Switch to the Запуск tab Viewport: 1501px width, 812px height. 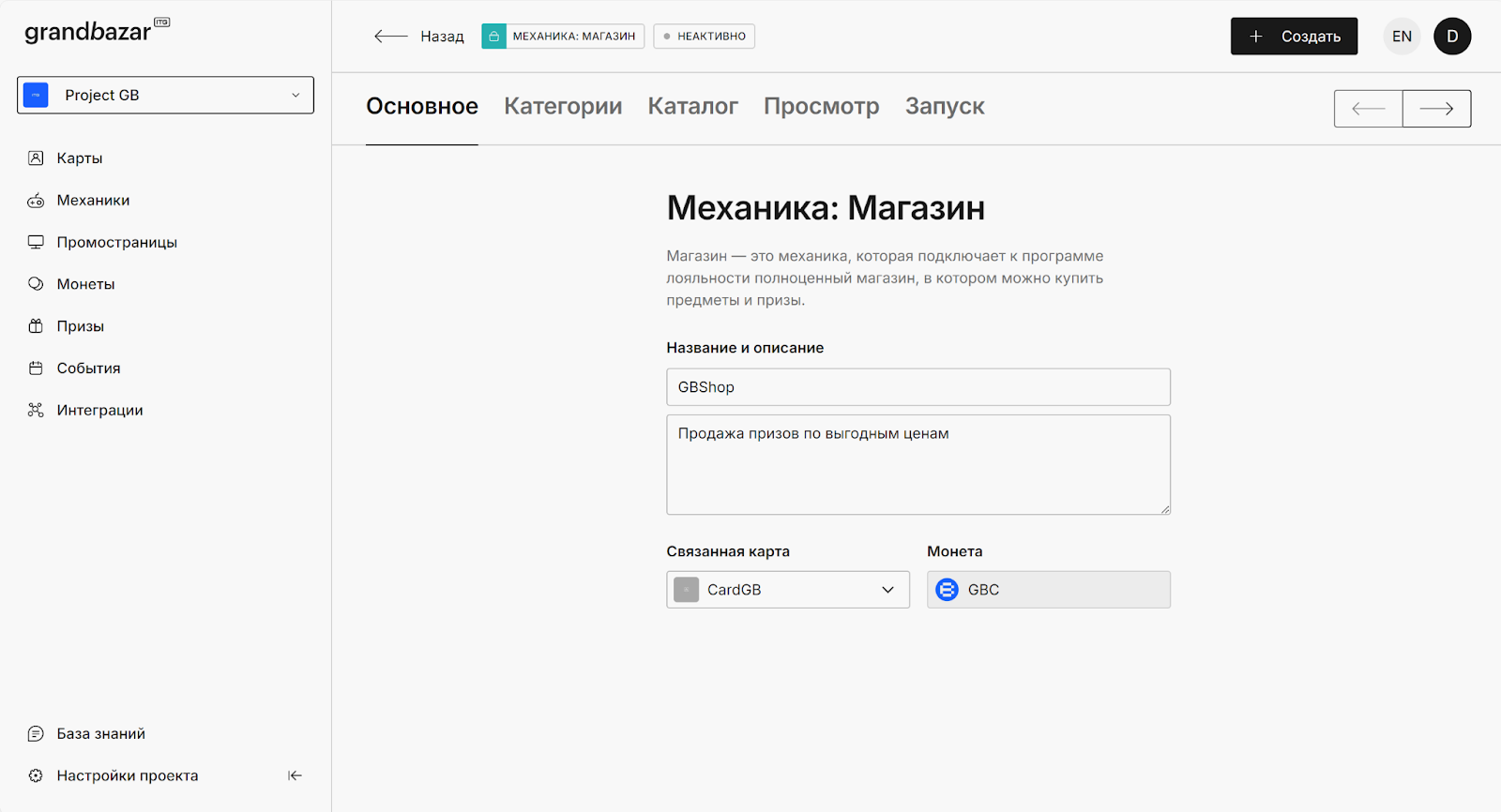pos(945,107)
